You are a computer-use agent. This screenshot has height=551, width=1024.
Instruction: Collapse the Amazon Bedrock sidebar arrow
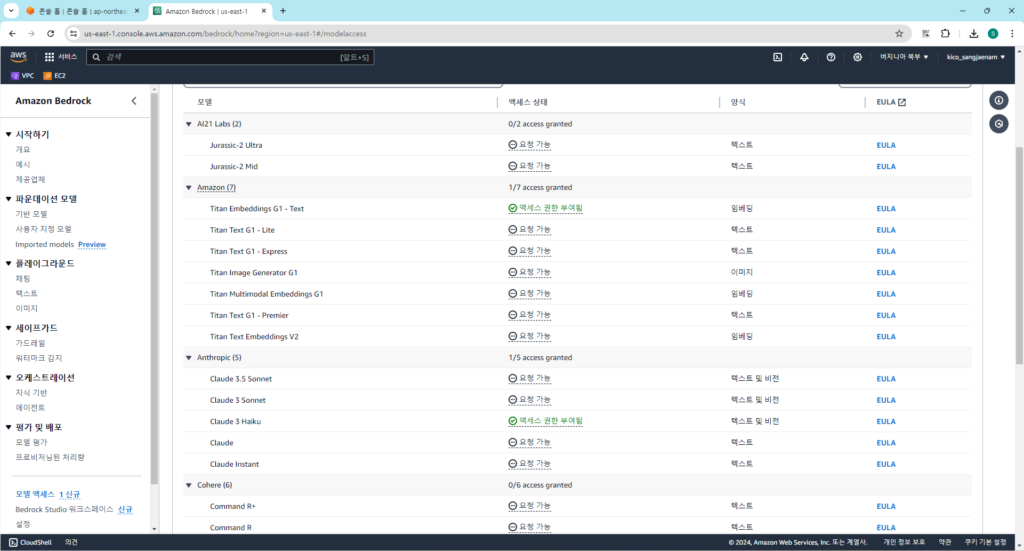pyautogui.click(x=134, y=101)
